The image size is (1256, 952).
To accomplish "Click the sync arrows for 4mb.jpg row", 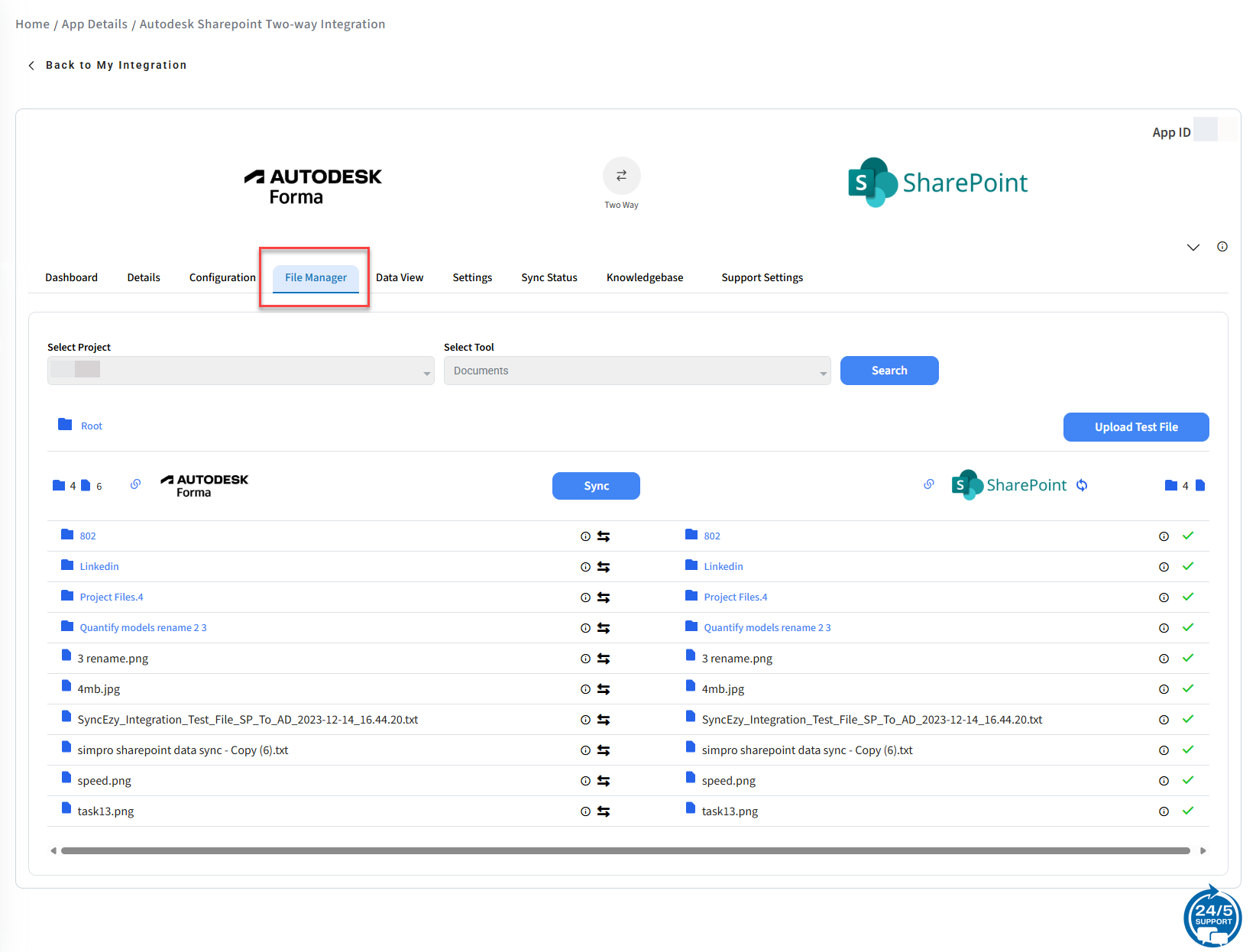I will [x=604, y=689].
